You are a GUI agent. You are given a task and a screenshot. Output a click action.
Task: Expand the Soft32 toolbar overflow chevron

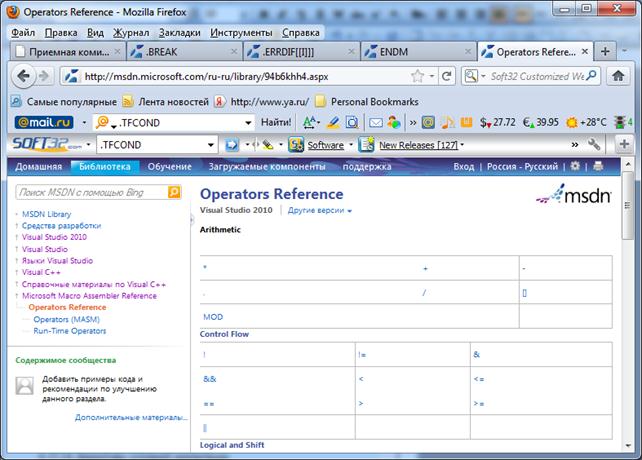coord(575,145)
